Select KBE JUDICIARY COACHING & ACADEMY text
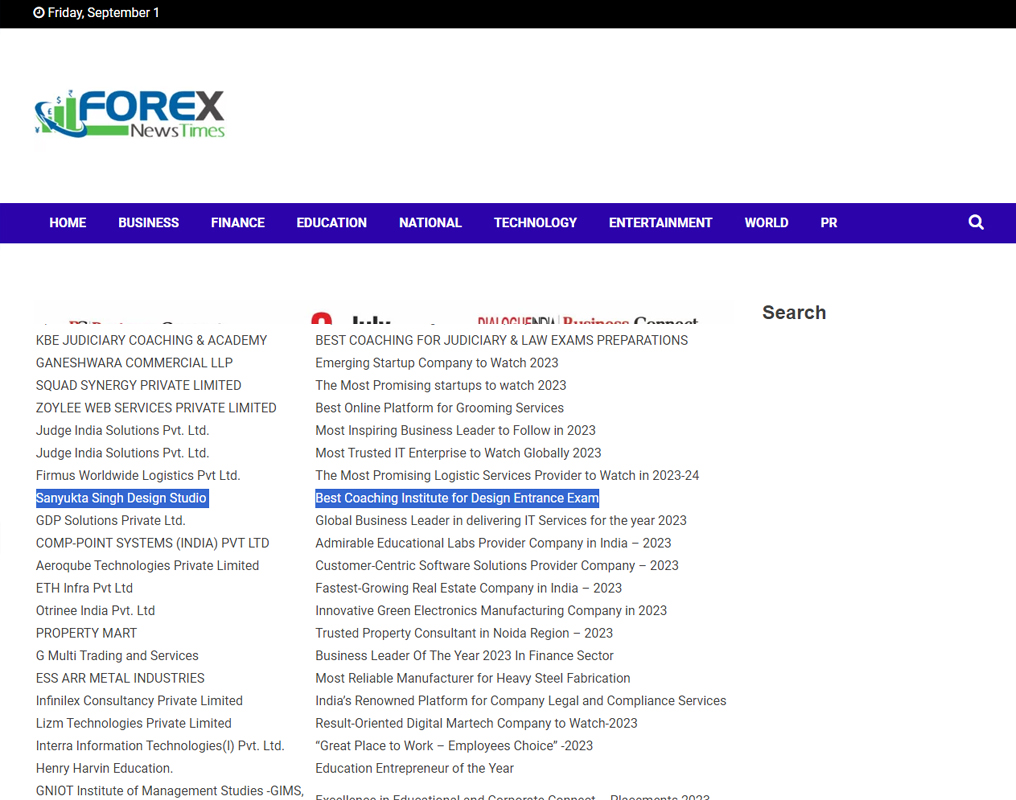Viewport: 1016px width, 800px height. click(x=152, y=340)
